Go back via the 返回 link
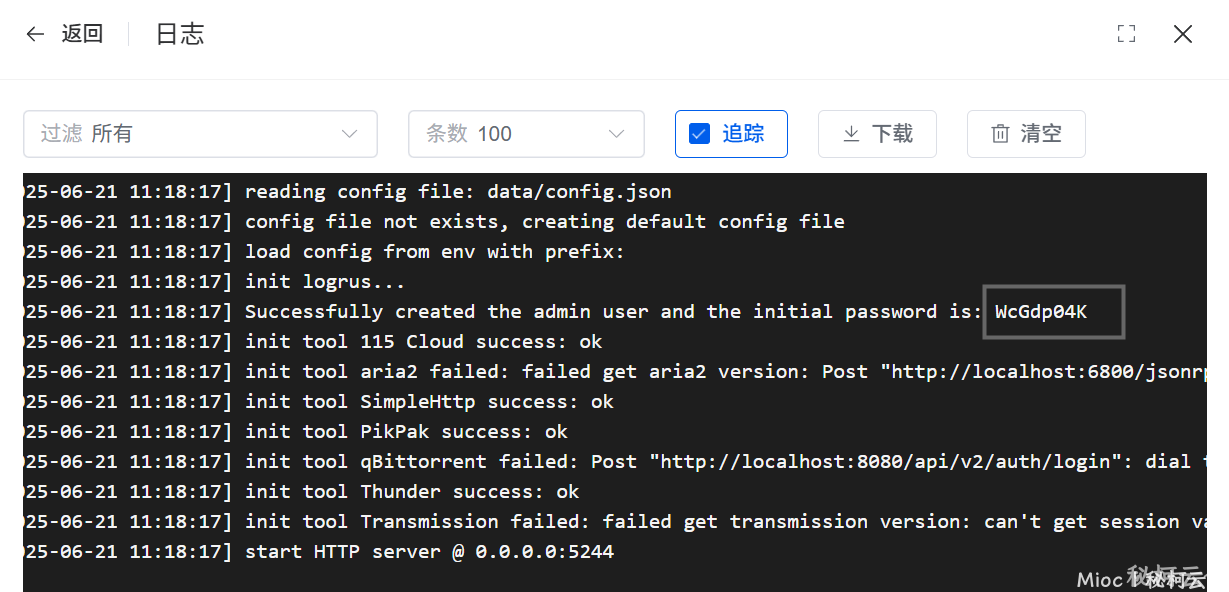Viewport: 1229px width, 592px height. (x=82, y=34)
